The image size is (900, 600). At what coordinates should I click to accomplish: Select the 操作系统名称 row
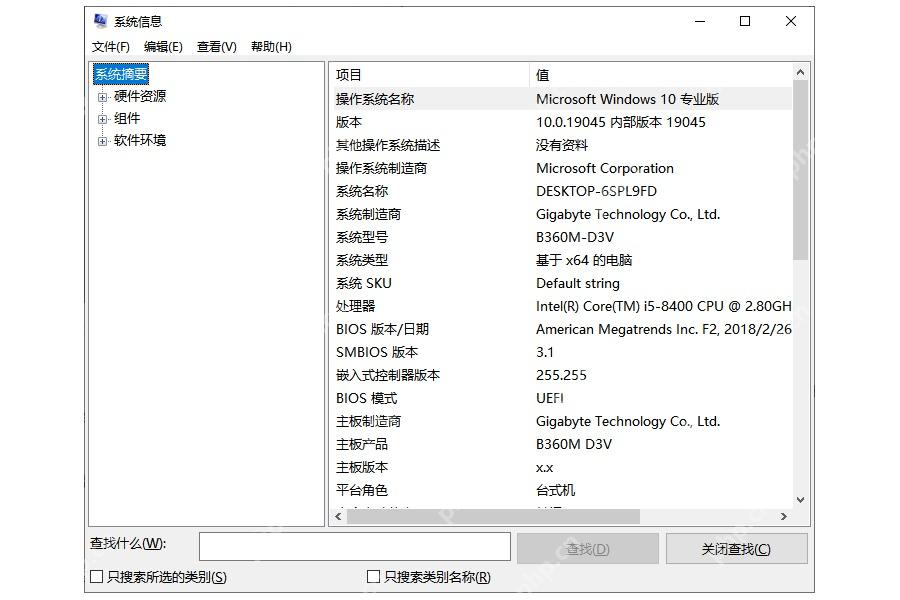click(x=562, y=99)
